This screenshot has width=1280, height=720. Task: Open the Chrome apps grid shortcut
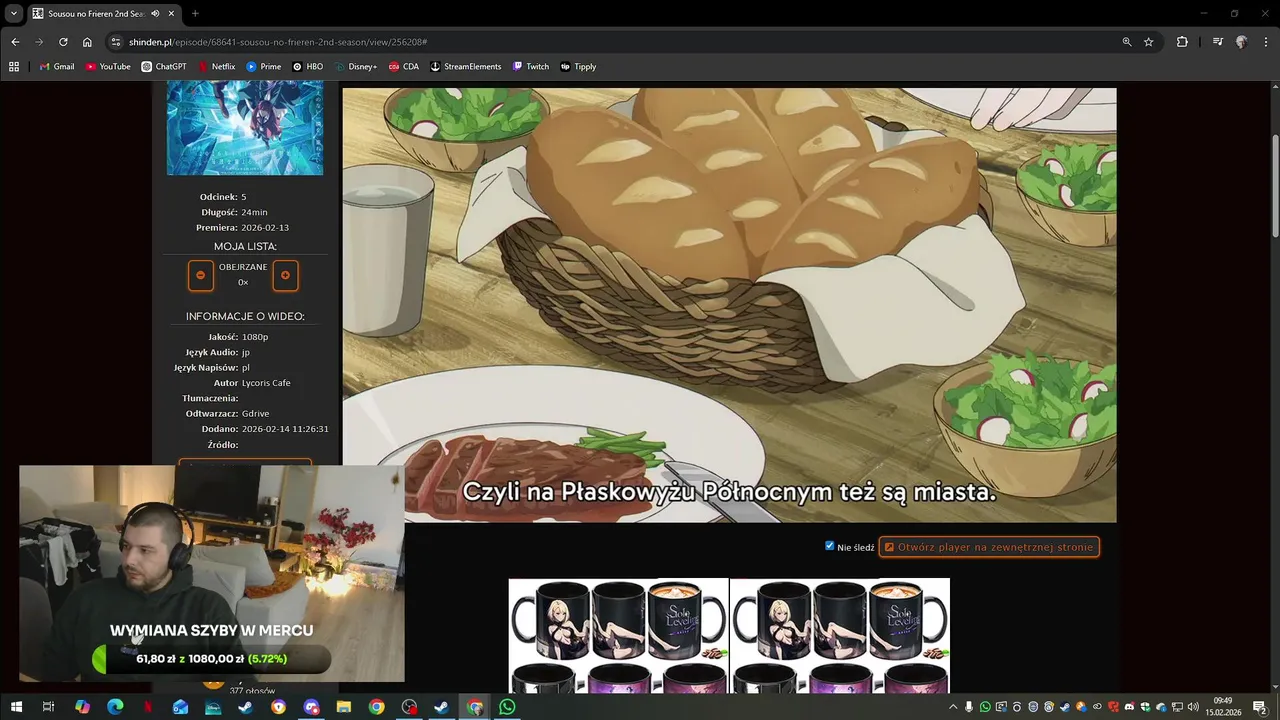click(14, 67)
